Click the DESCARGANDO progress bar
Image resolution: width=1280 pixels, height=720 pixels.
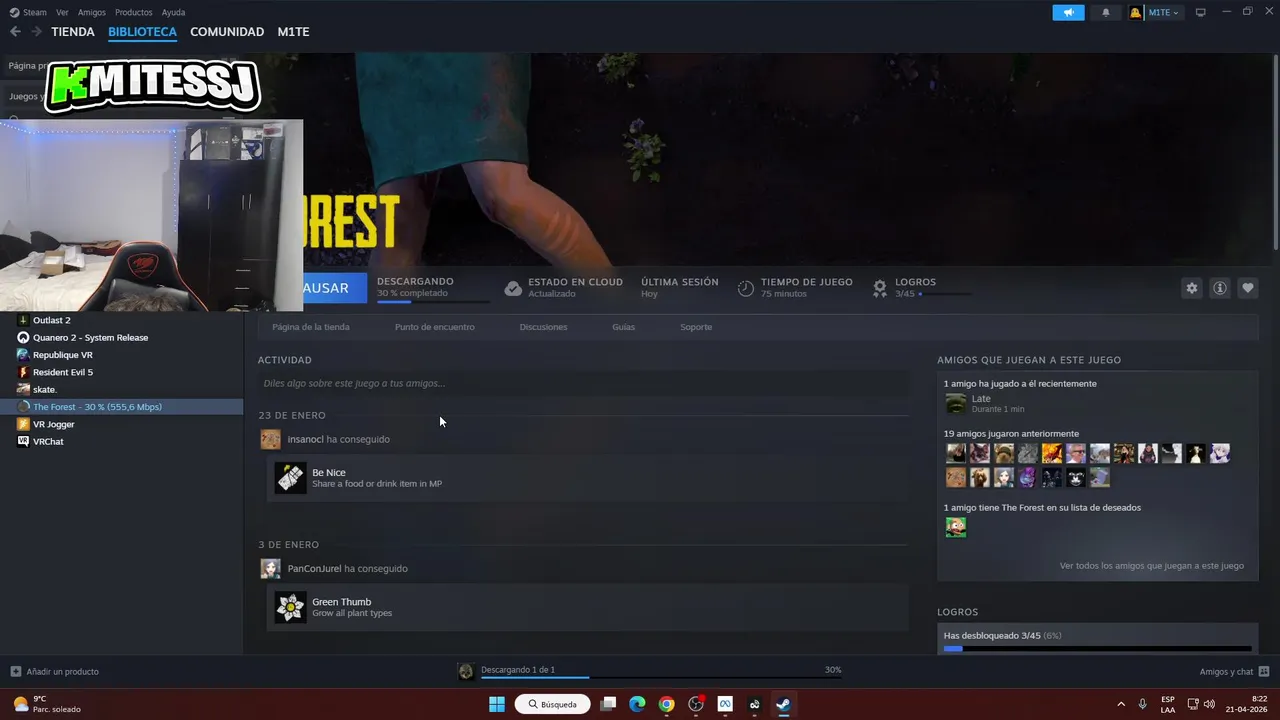click(x=433, y=301)
